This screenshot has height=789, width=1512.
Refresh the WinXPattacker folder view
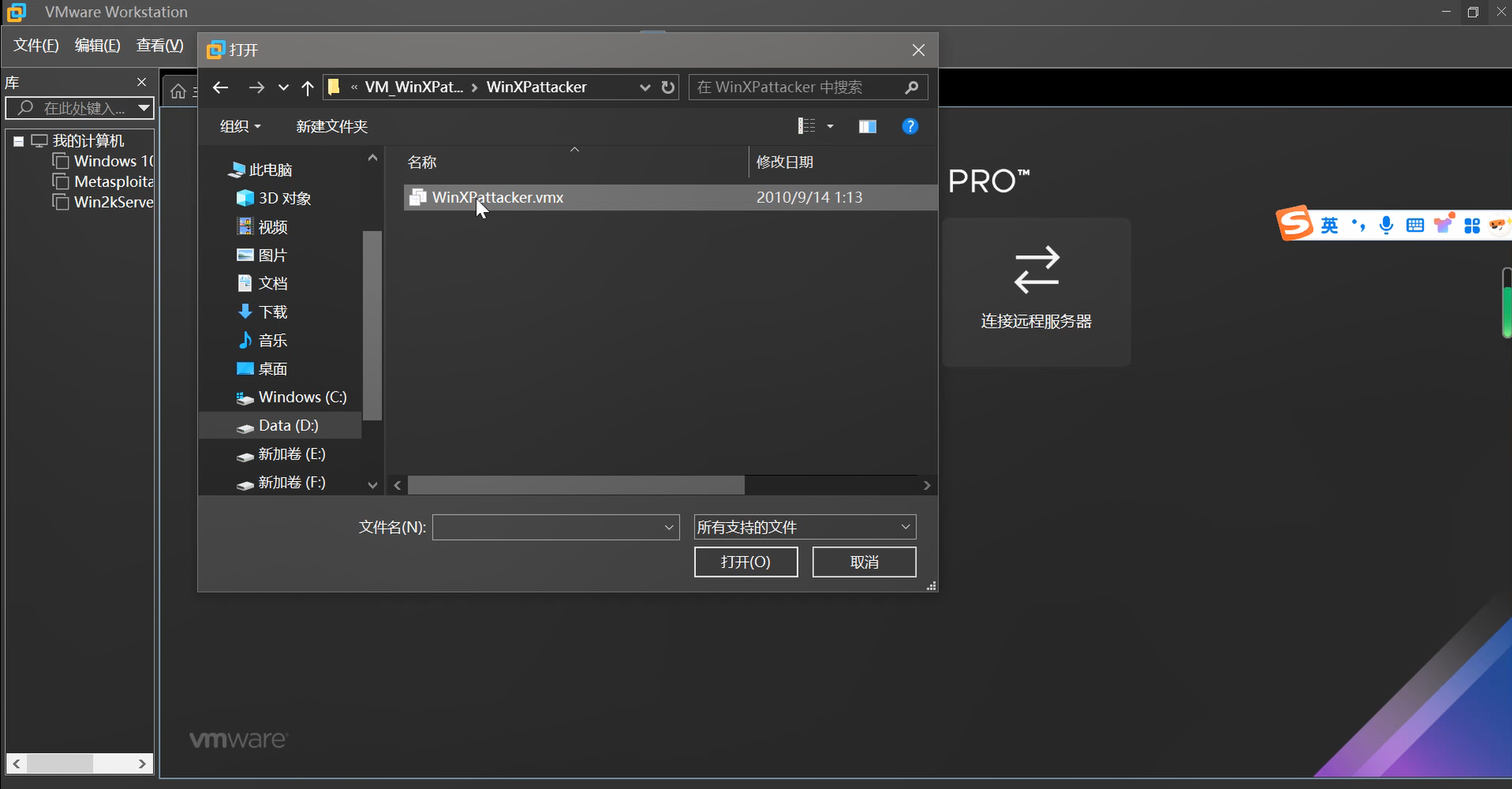tap(668, 87)
